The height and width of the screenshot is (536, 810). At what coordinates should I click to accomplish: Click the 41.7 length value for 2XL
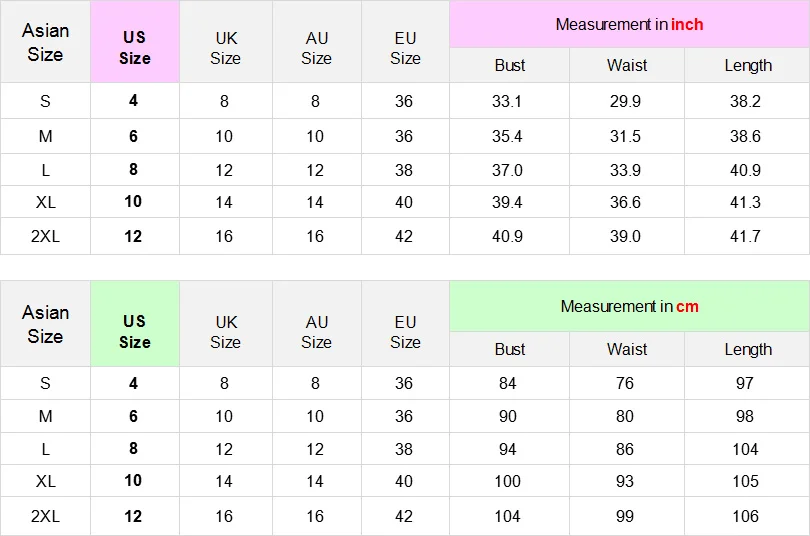[x=745, y=237]
